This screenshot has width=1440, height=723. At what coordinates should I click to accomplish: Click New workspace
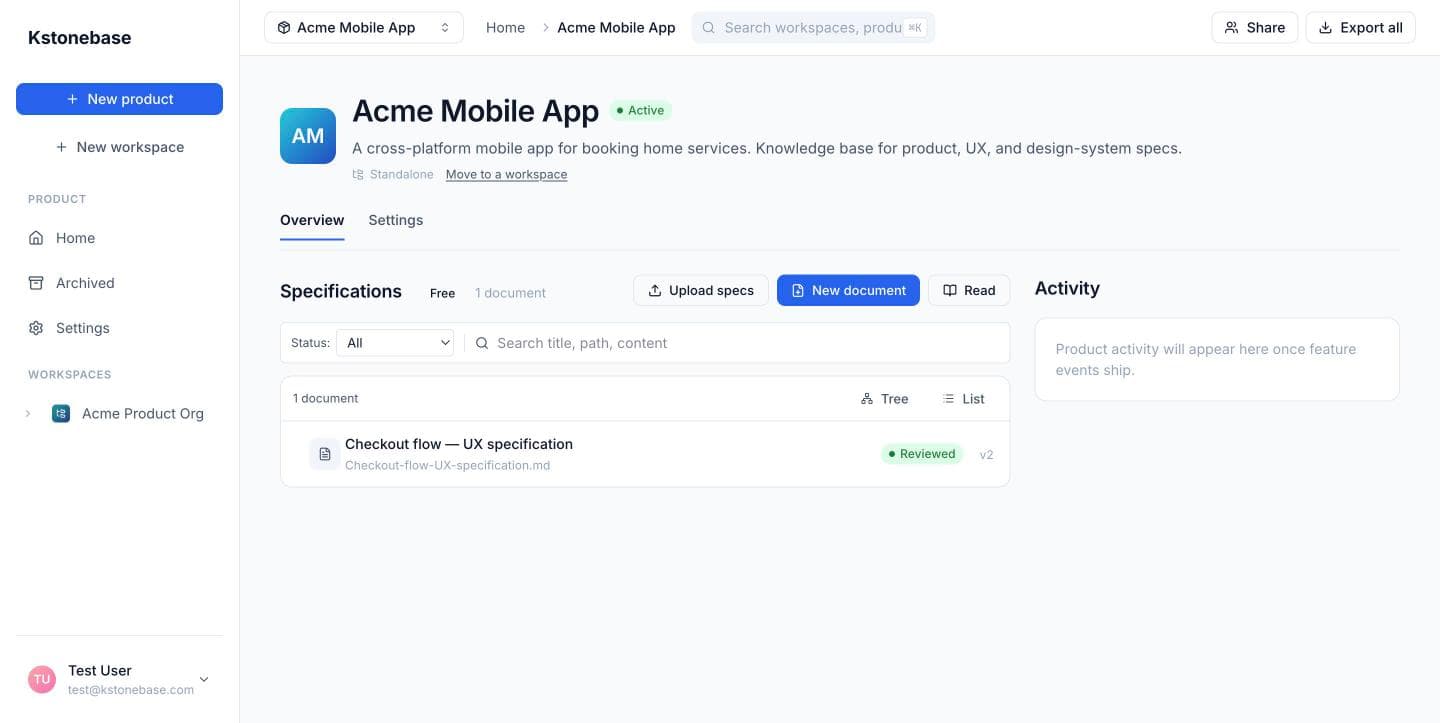click(x=119, y=147)
